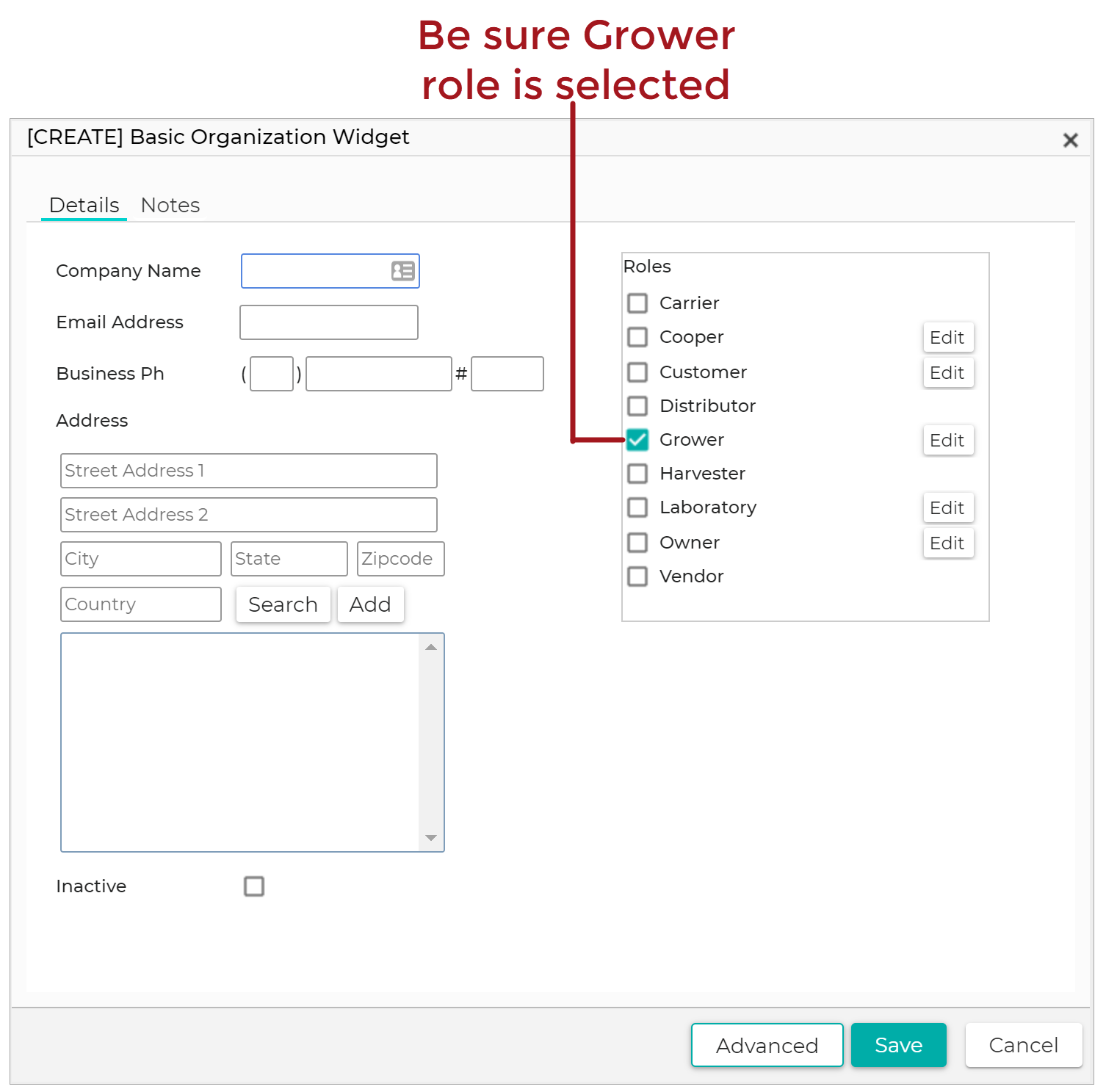The image size is (1106, 1092).
Task: Uncheck the Grower role checkbox
Action: click(637, 440)
